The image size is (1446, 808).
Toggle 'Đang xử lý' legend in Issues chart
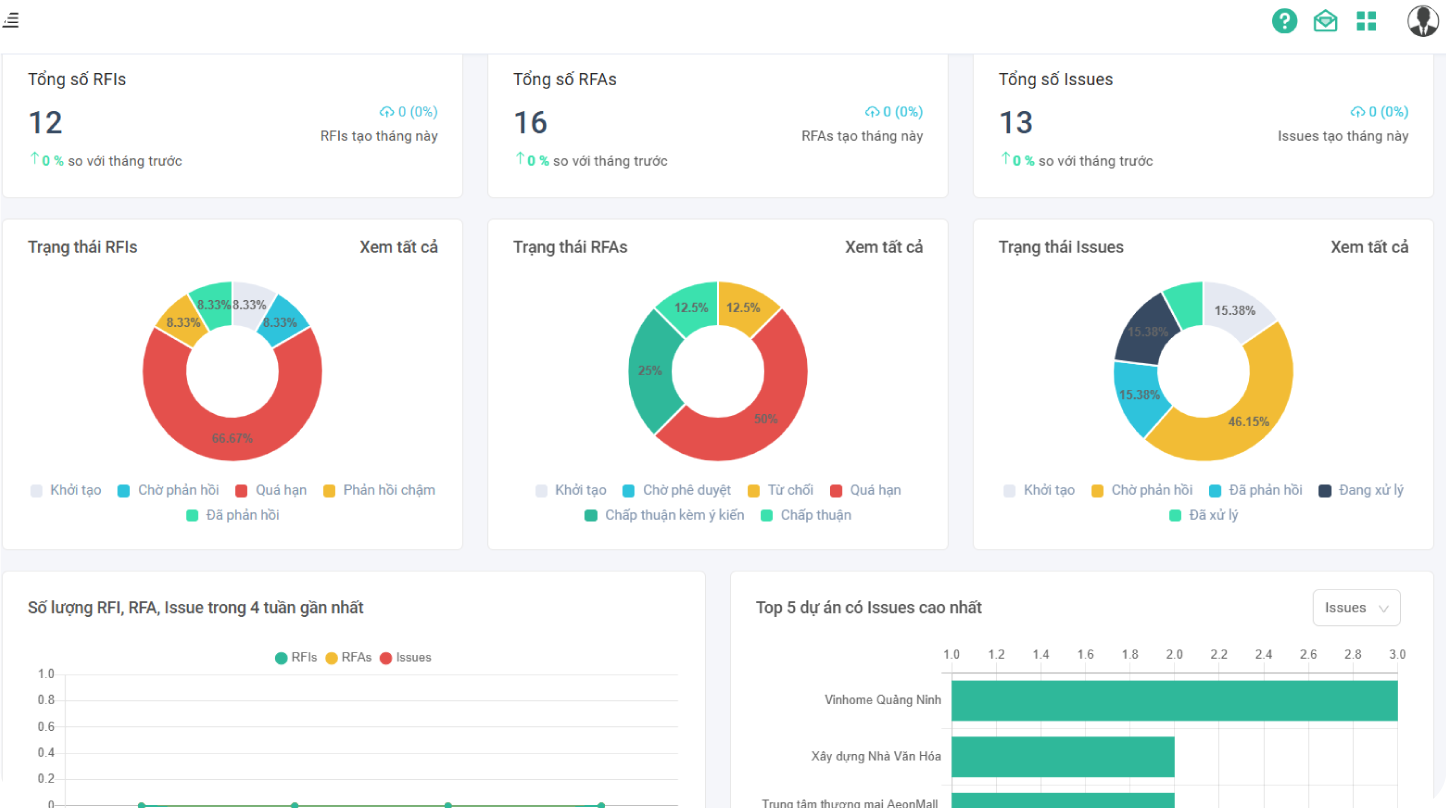pyautogui.click(x=1361, y=490)
